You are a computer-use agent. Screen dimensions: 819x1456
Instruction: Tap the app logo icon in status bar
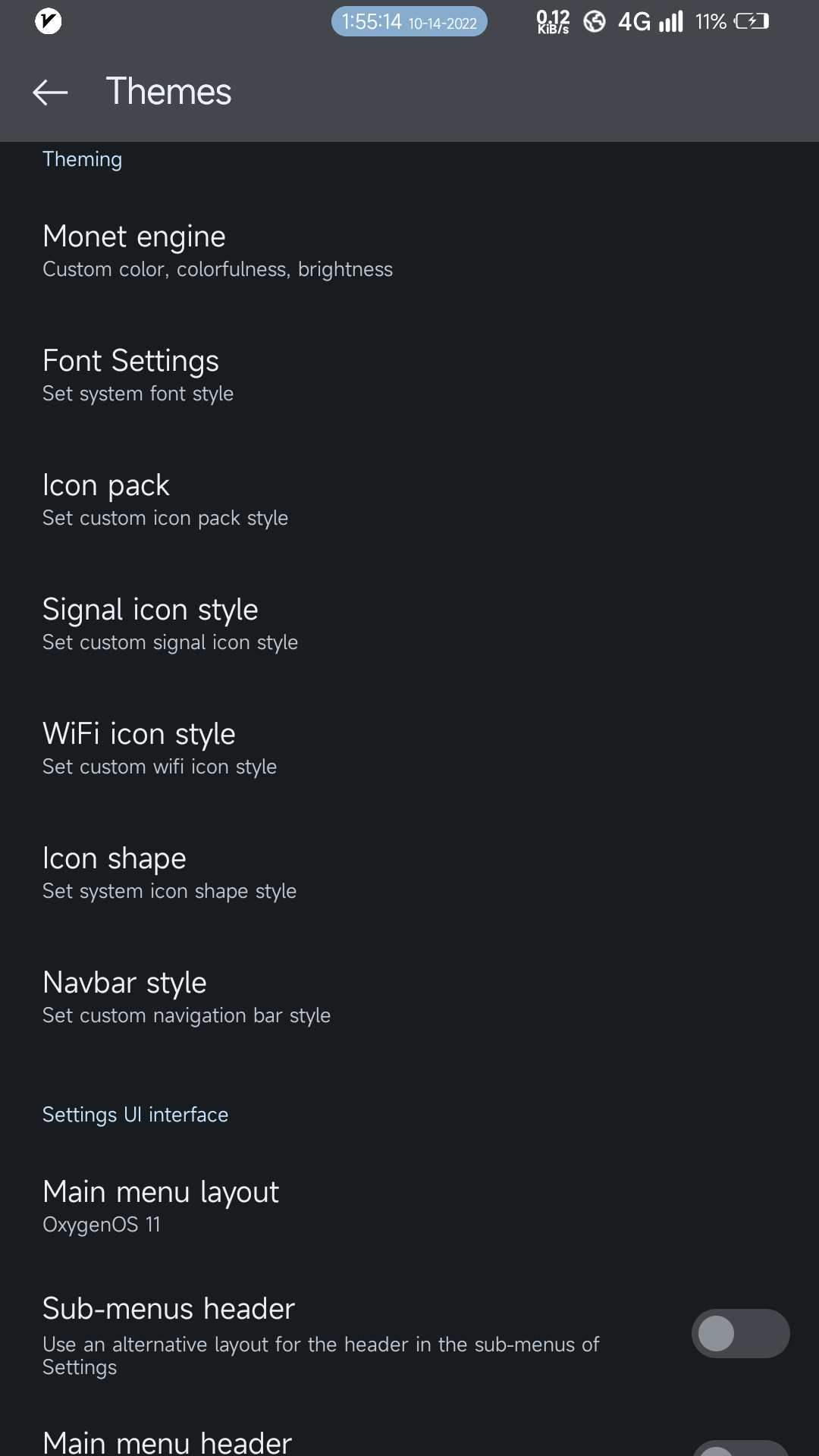49,21
